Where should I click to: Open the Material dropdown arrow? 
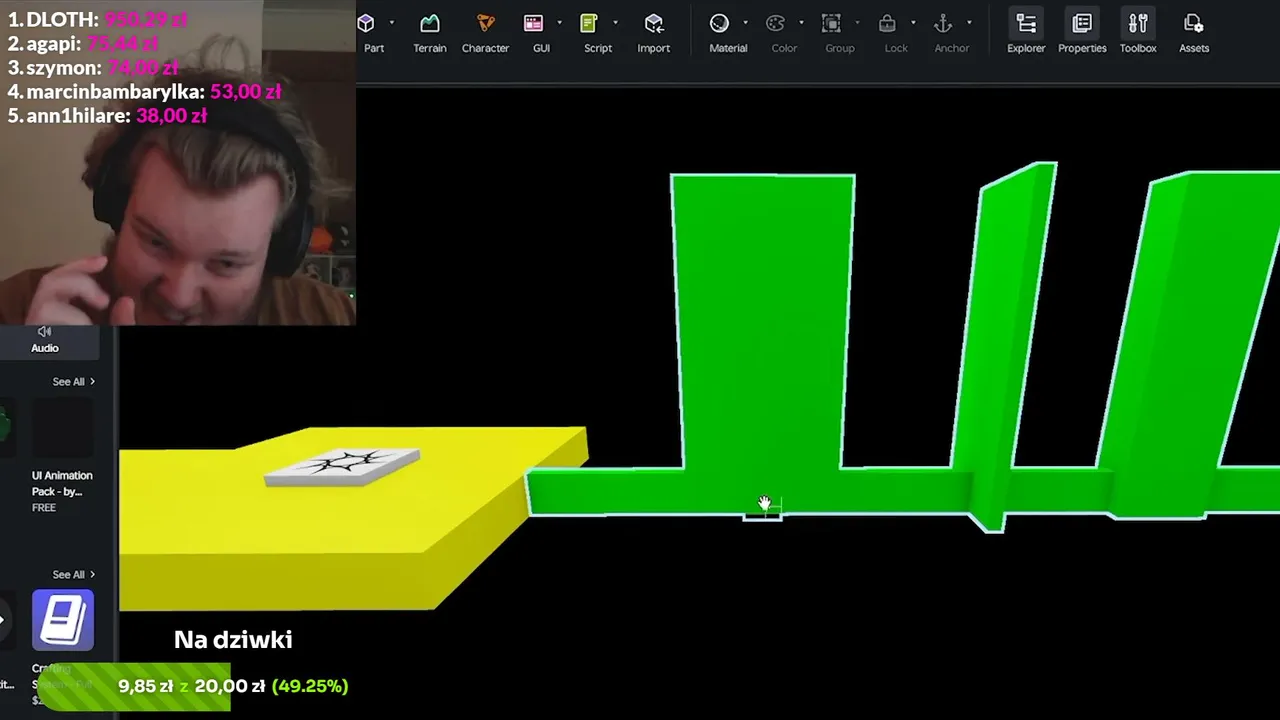[x=745, y=23]
